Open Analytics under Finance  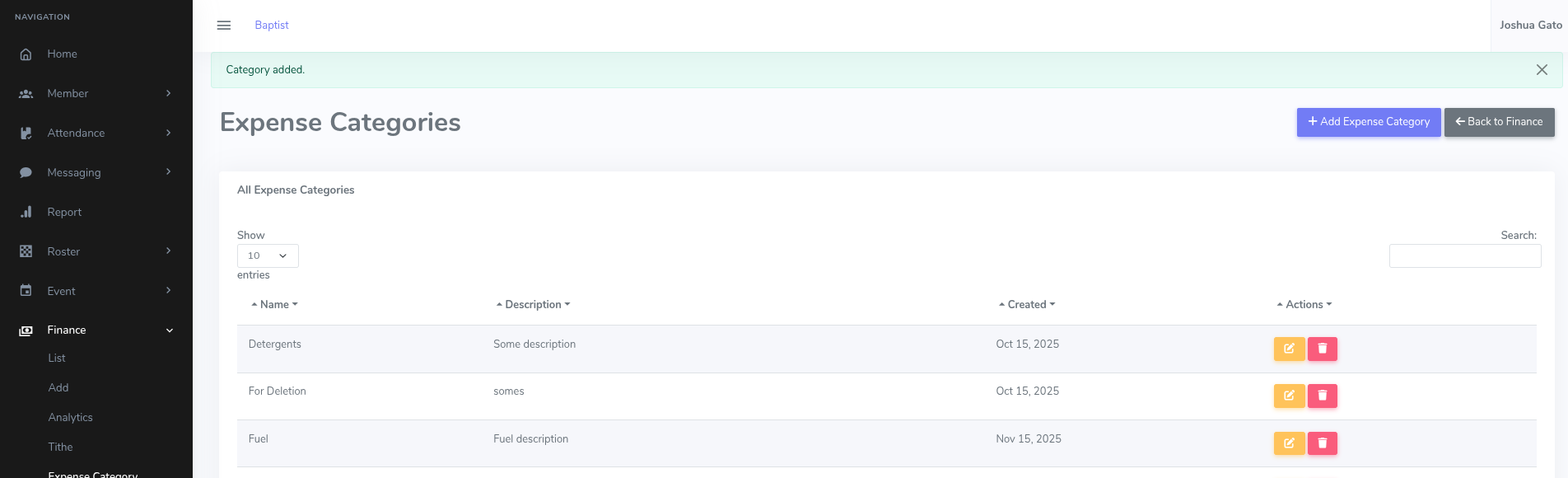70,418
